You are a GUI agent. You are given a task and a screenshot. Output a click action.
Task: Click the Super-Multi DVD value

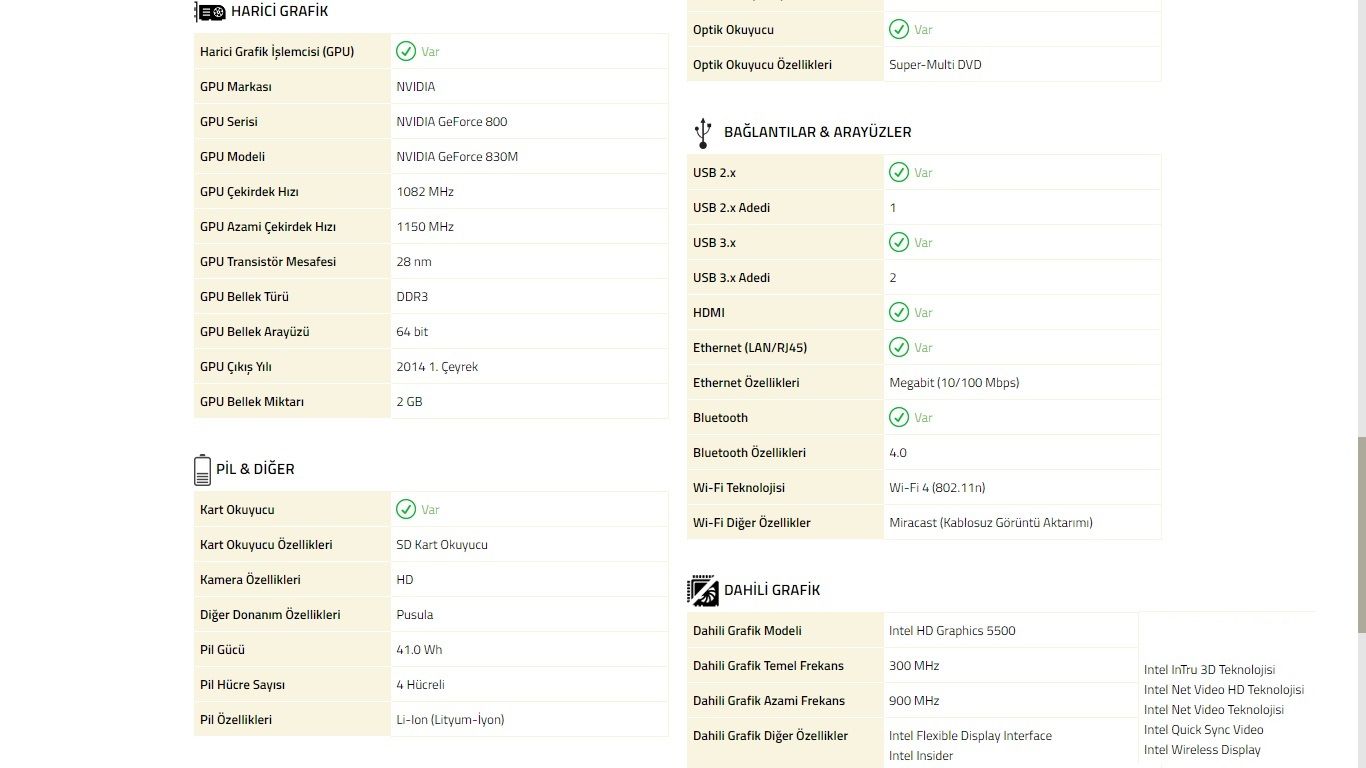[935, 65]
